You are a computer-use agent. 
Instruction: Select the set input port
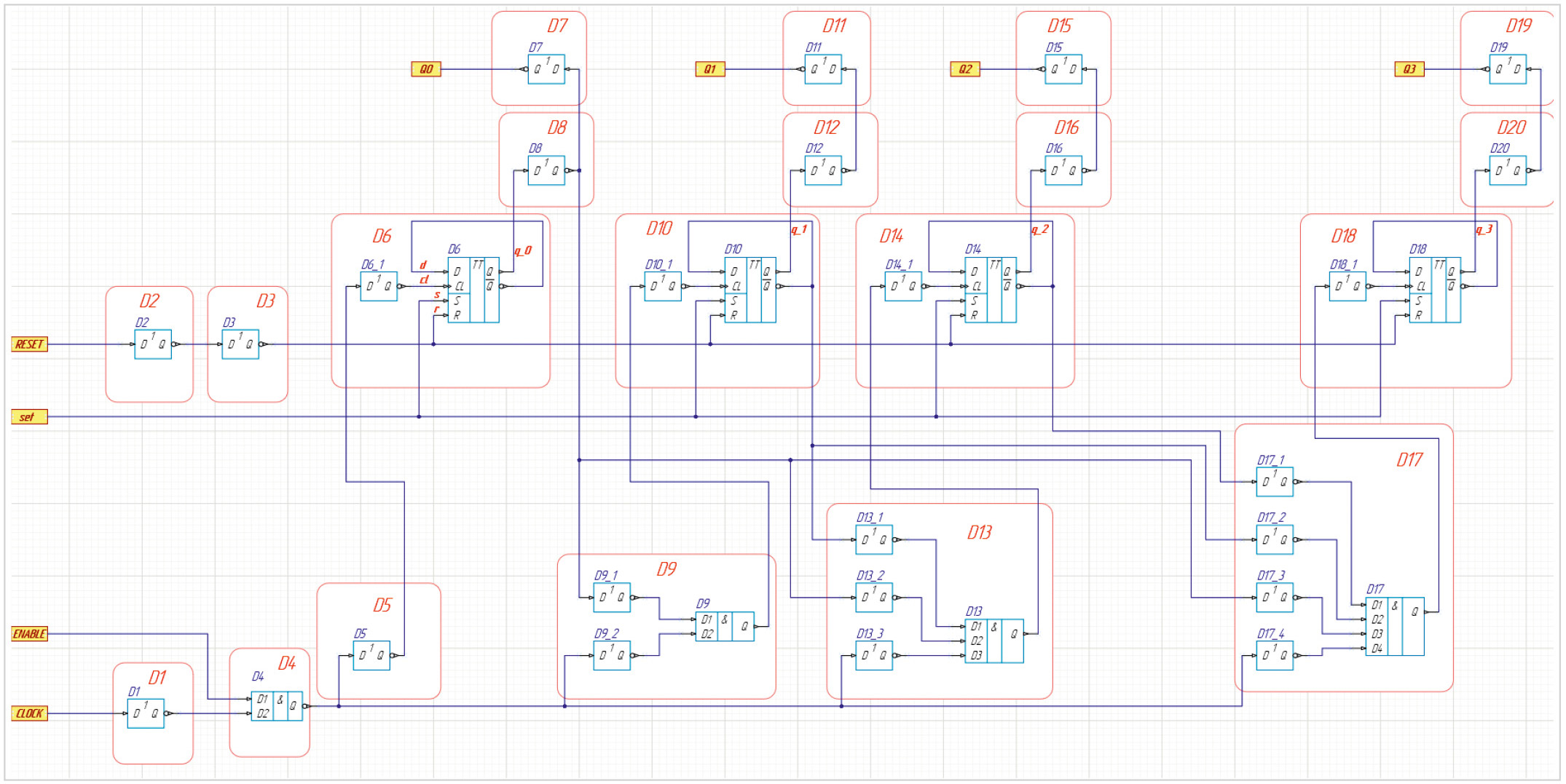click(x=30, y=417)
